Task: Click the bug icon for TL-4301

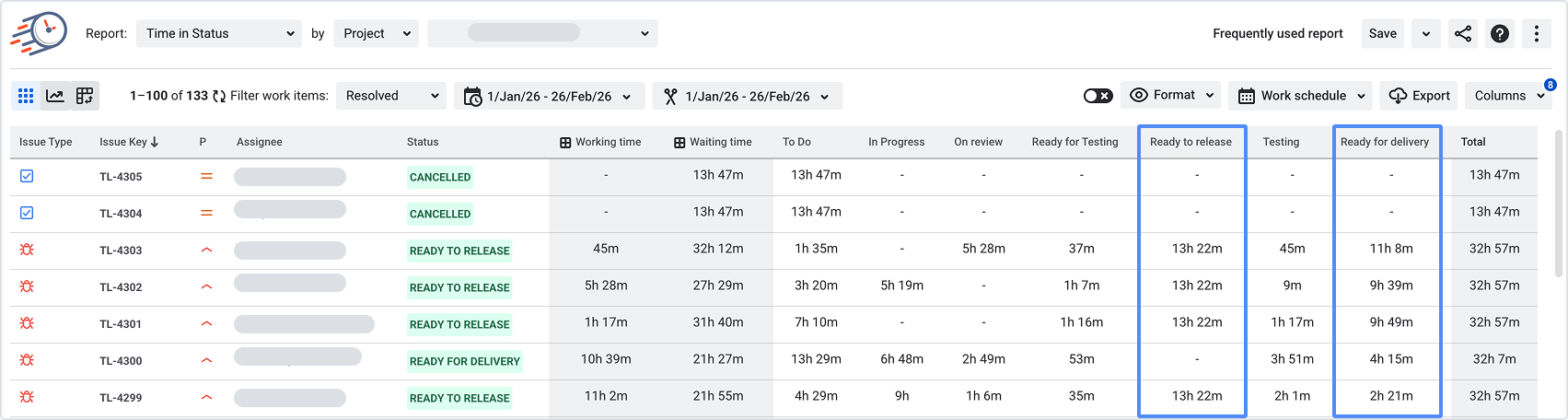Action: (27, 323)
